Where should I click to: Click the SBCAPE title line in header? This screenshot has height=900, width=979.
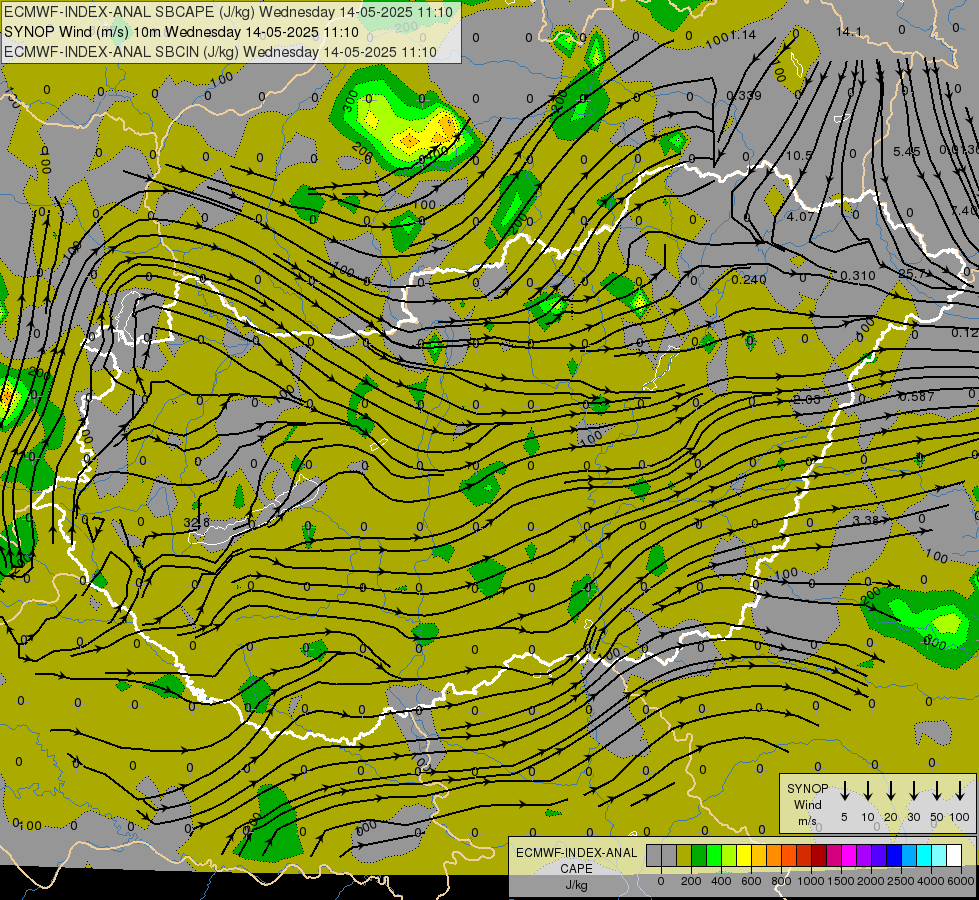tap(228, 11)
